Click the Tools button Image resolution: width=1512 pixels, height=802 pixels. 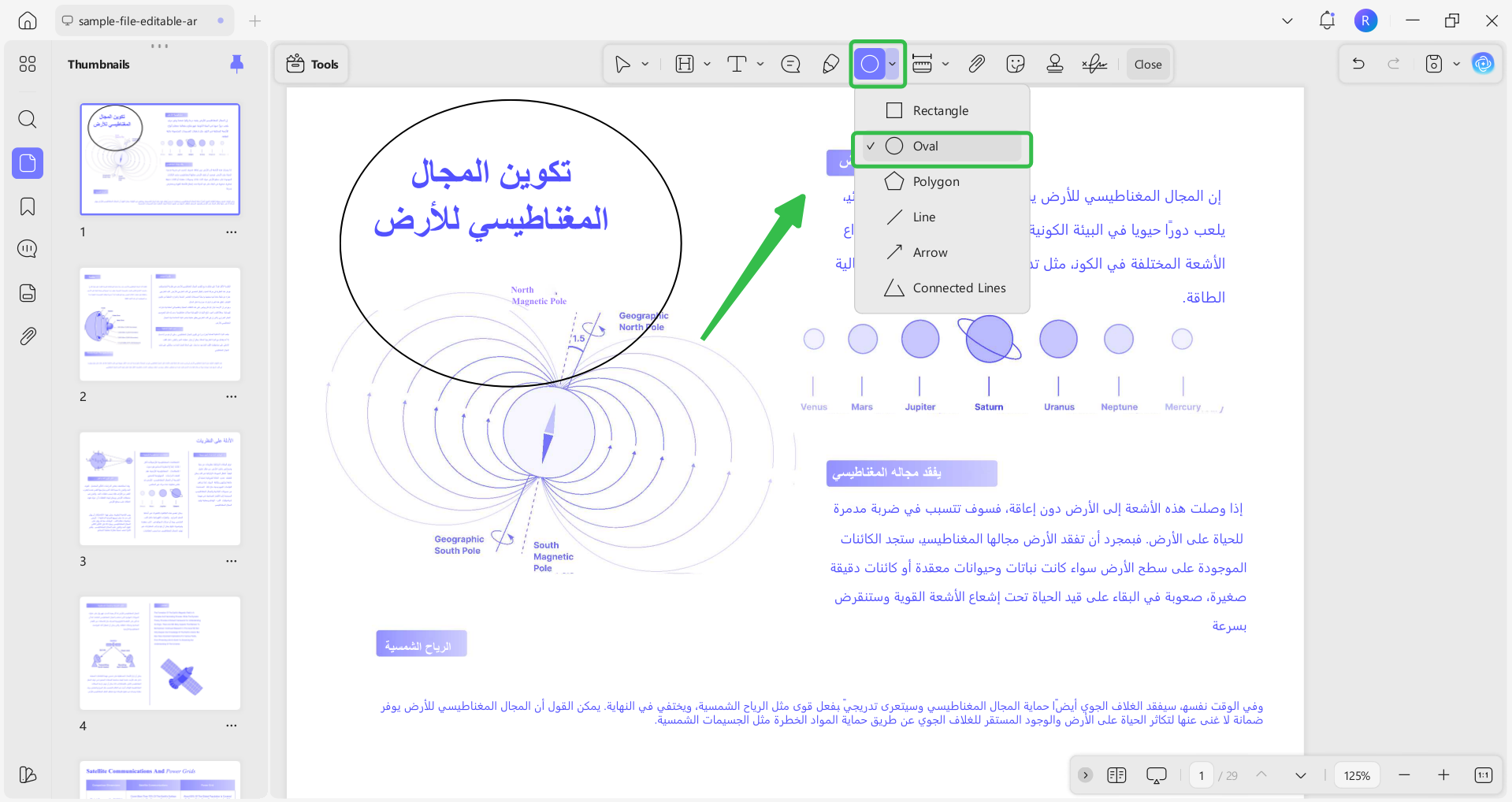point(312,65)
